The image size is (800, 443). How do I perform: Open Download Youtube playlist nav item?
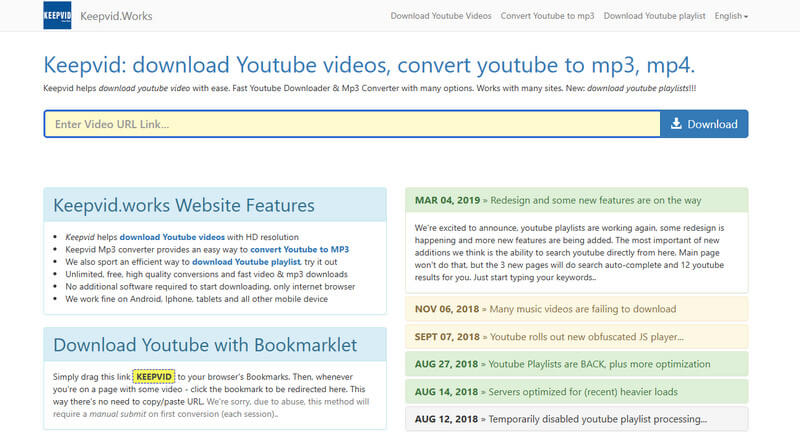(x=654, y=16)
